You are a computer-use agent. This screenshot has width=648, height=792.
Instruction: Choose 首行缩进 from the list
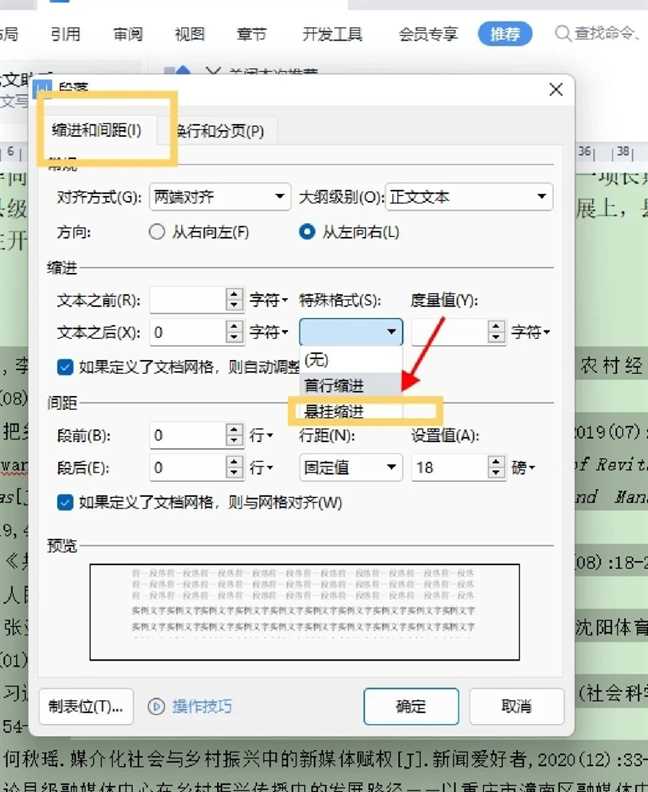click(335, 385)
